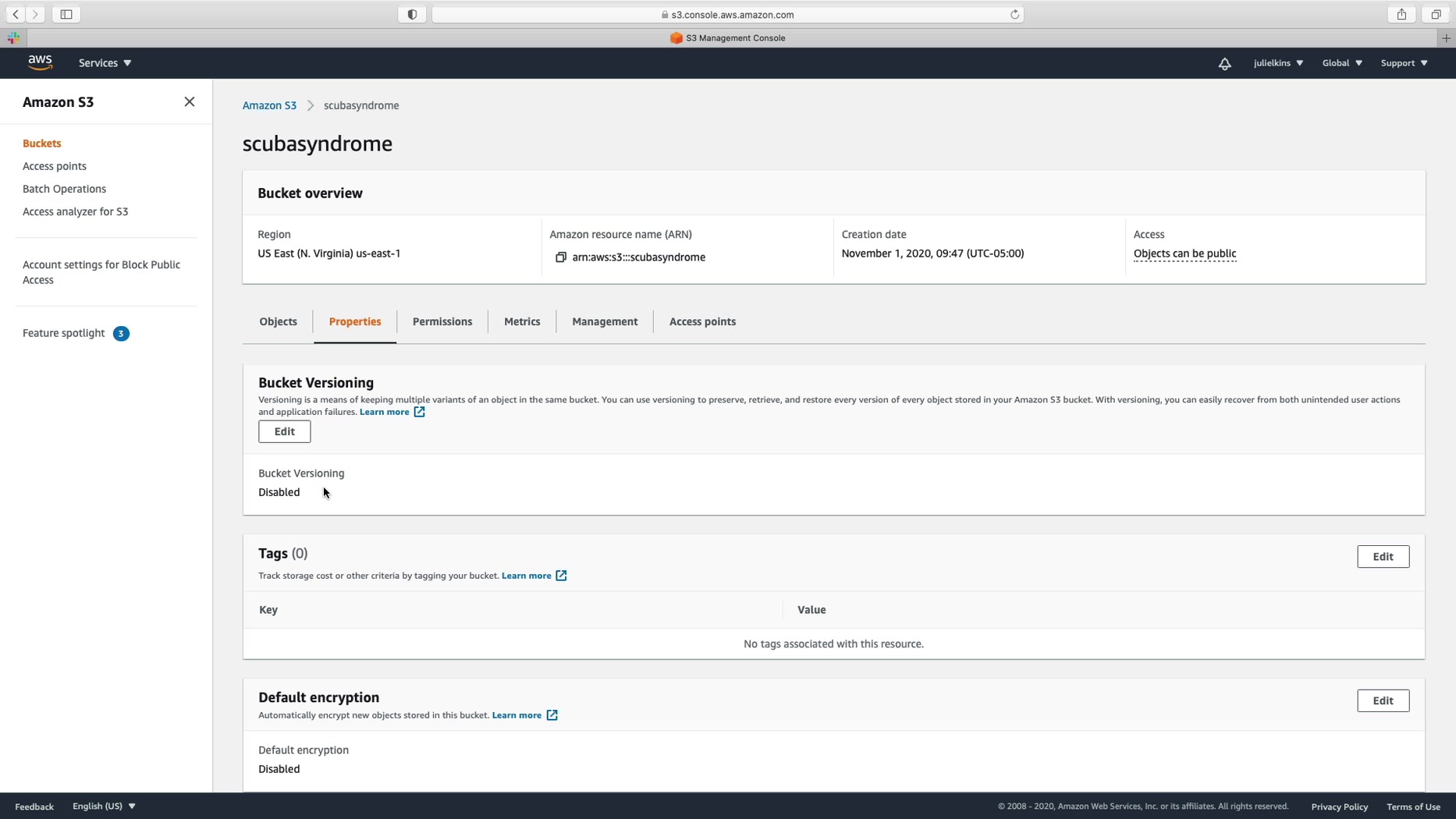Click the Value column header in Tags

point(811,610)
